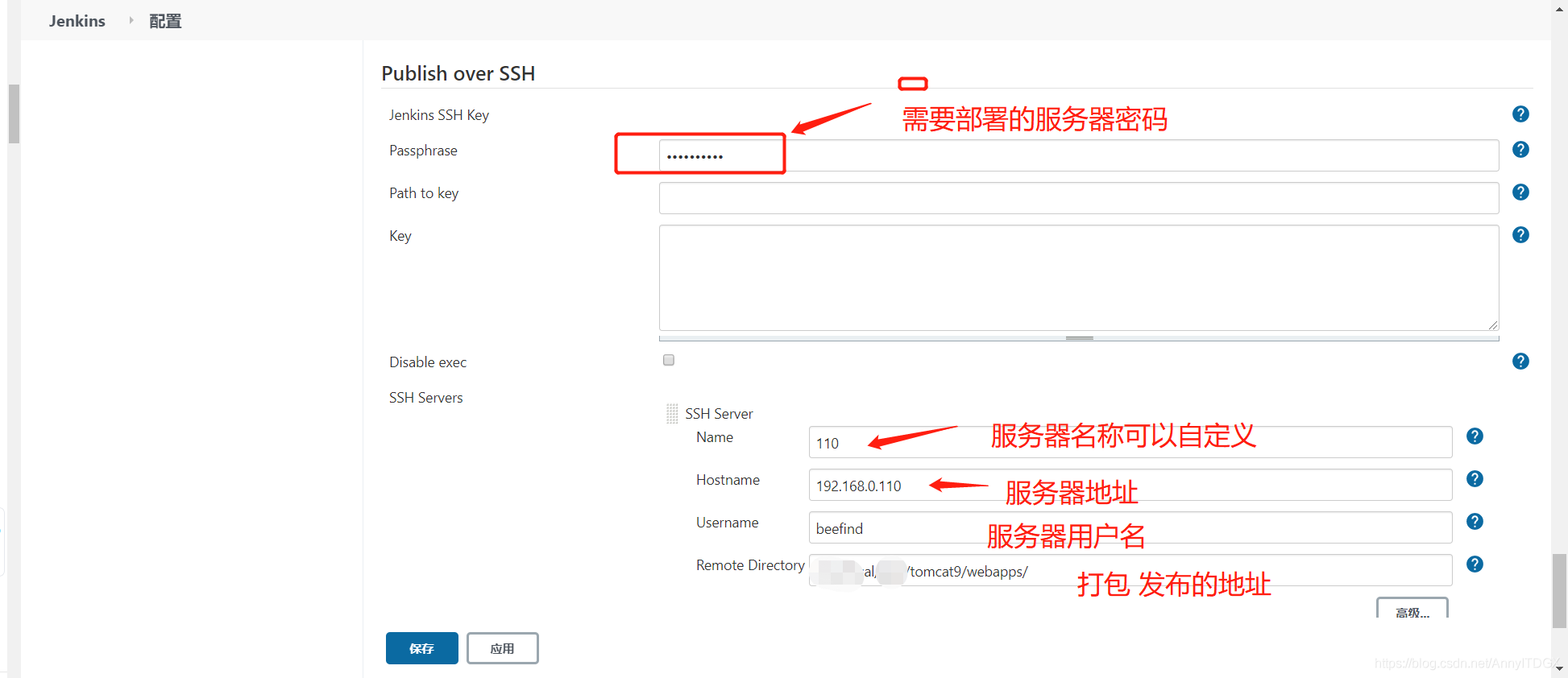Edit the Username field beefind

1130,527
